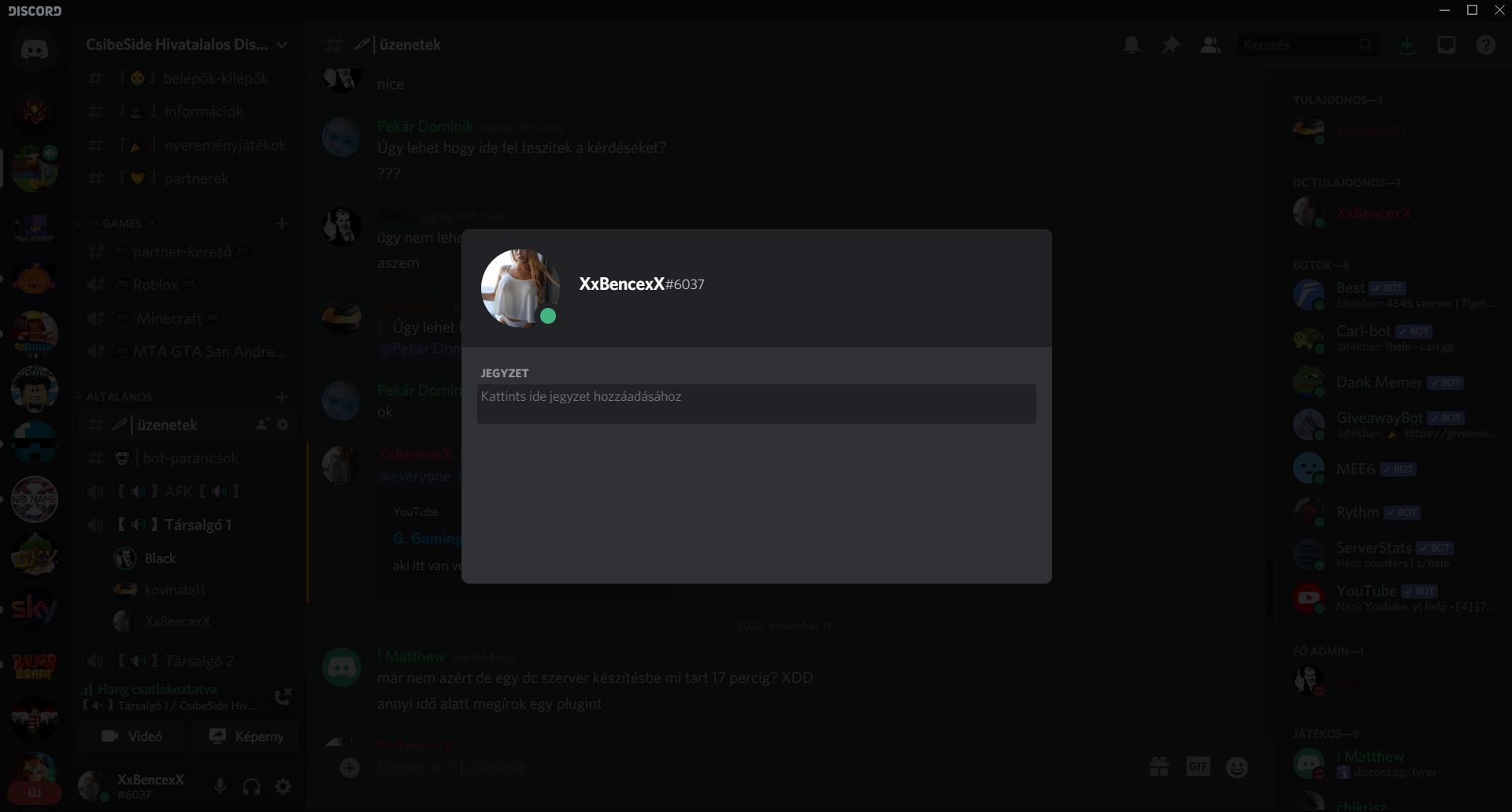This screenshot has width=1512, height=812.
Task: Add channel to GAMES category
Action: 282,224
